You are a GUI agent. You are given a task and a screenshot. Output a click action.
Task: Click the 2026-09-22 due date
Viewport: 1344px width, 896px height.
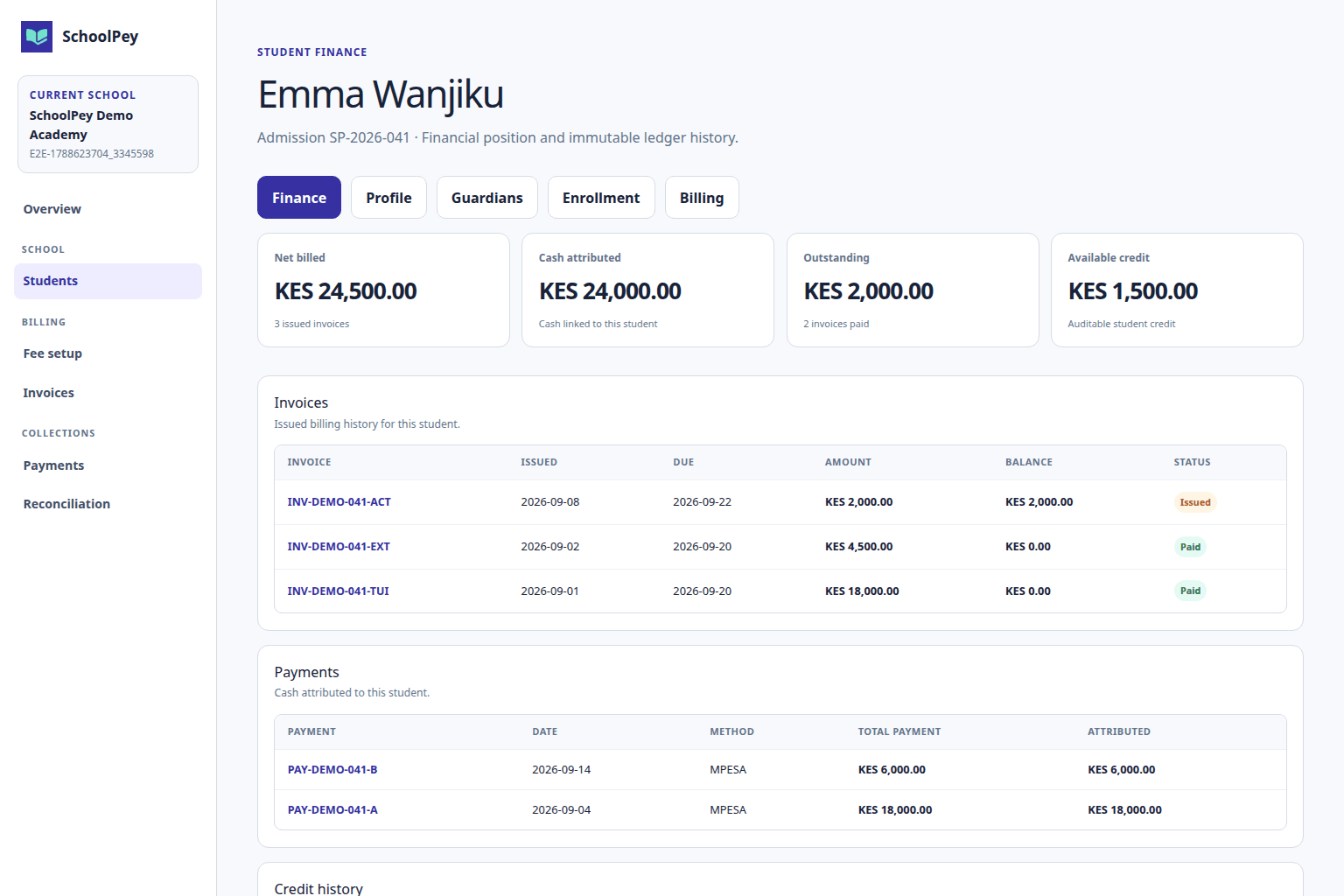click(702, 502)
